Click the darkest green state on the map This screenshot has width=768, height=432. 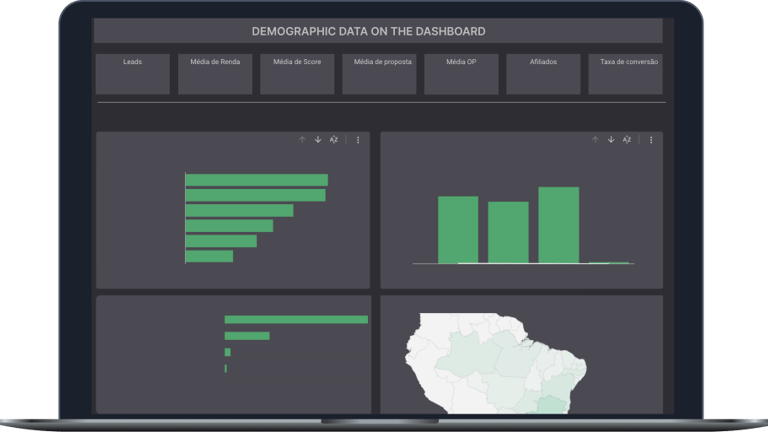pos(552,406)
